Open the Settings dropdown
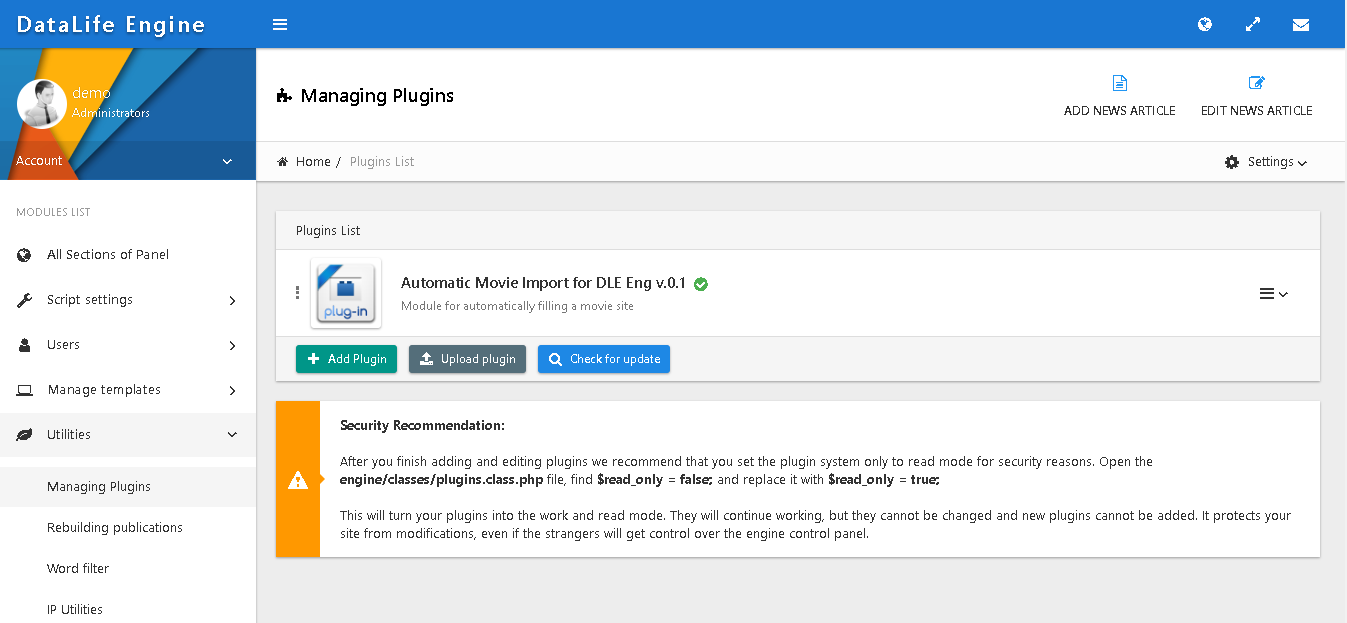The height and width of the screenshot is (623, 1347). 1266,162
